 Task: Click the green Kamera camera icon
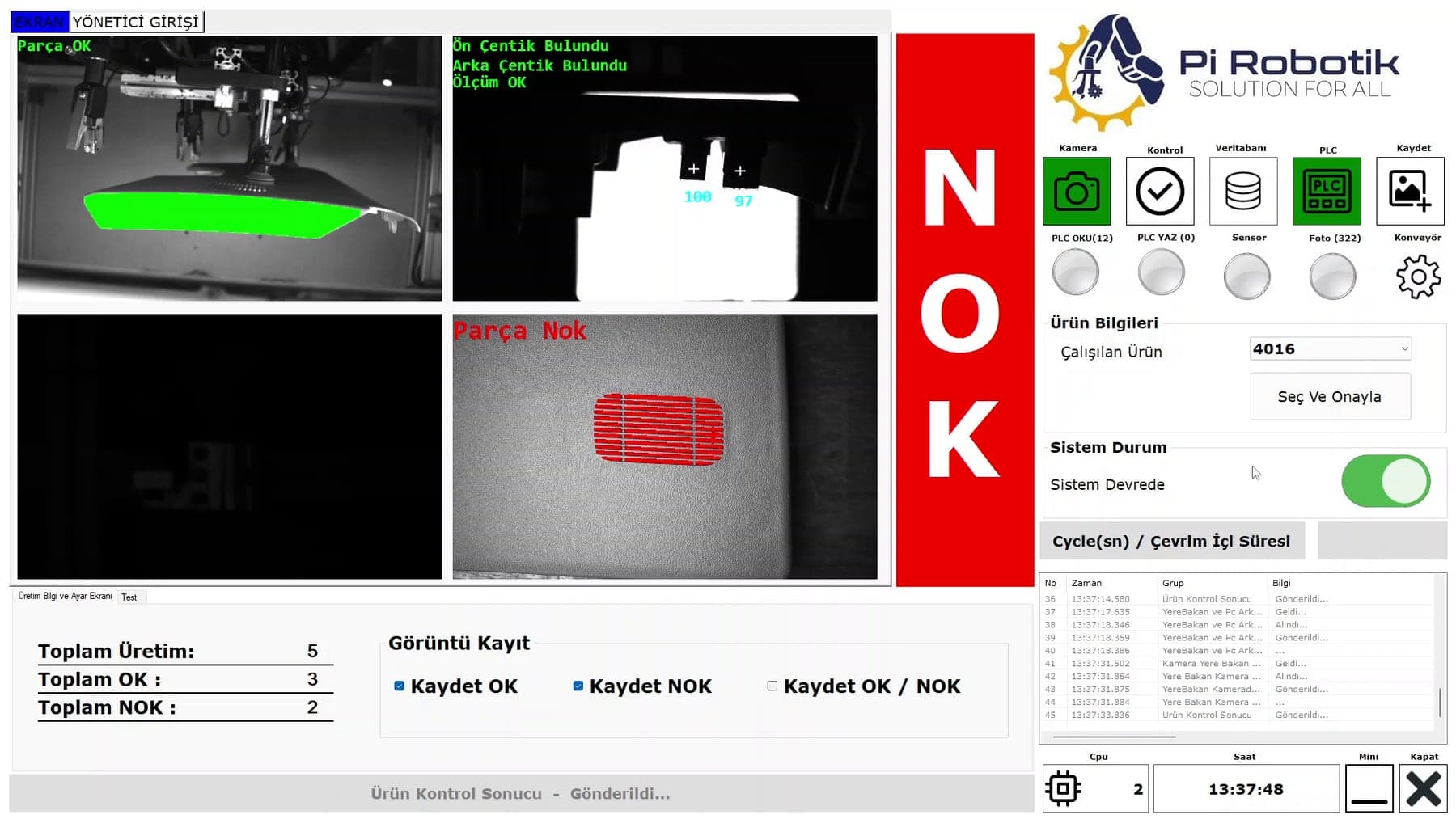click(1077, 192)
